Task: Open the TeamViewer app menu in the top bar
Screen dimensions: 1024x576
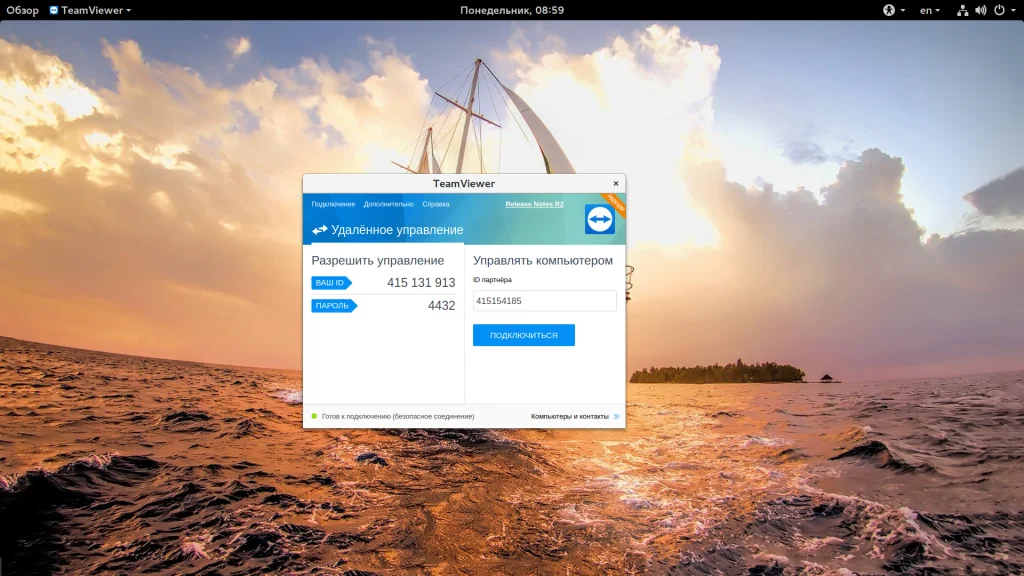Action: pos(90,10)
